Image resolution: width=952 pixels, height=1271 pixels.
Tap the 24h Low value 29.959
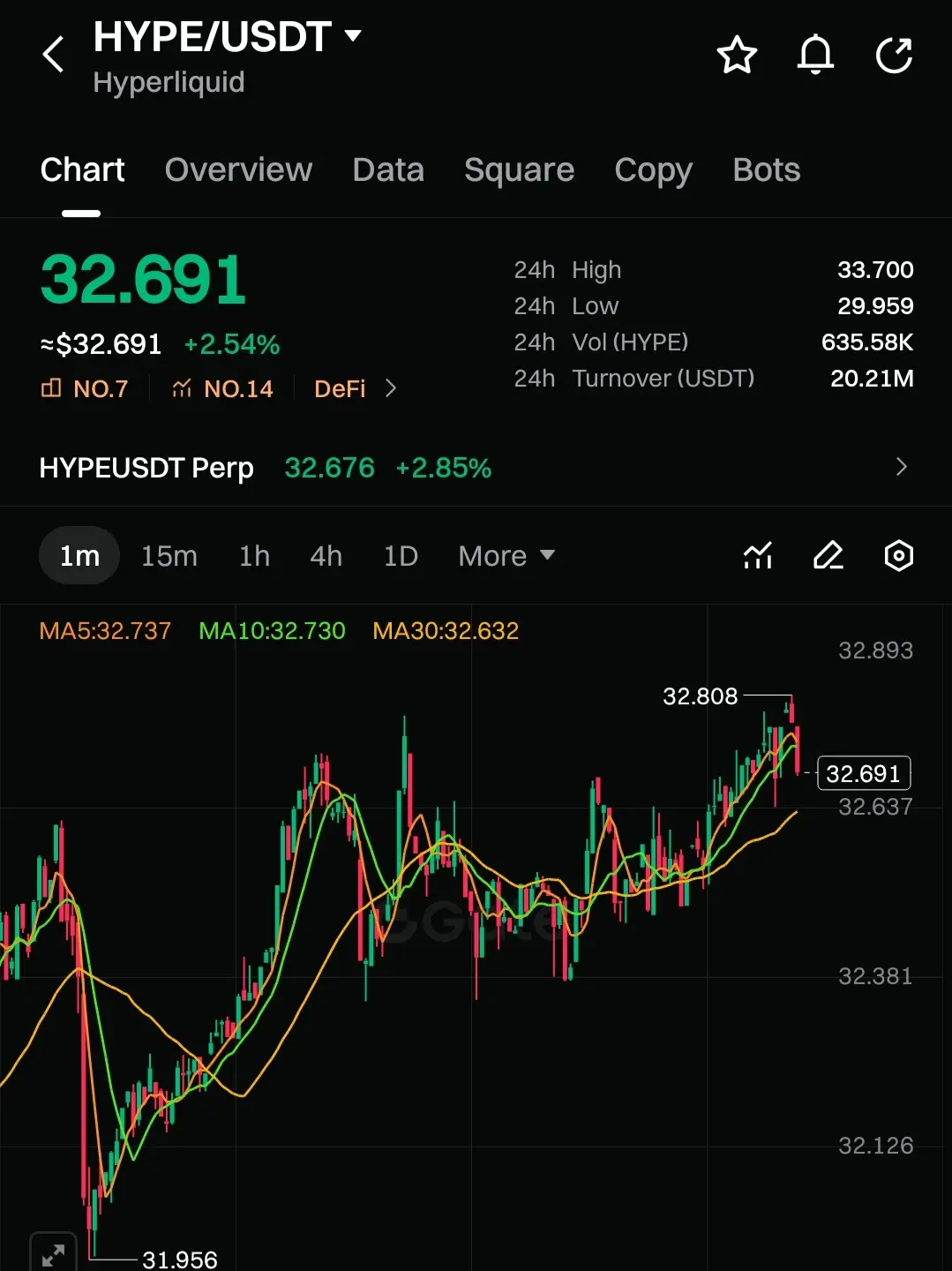[x=875, y=306]
